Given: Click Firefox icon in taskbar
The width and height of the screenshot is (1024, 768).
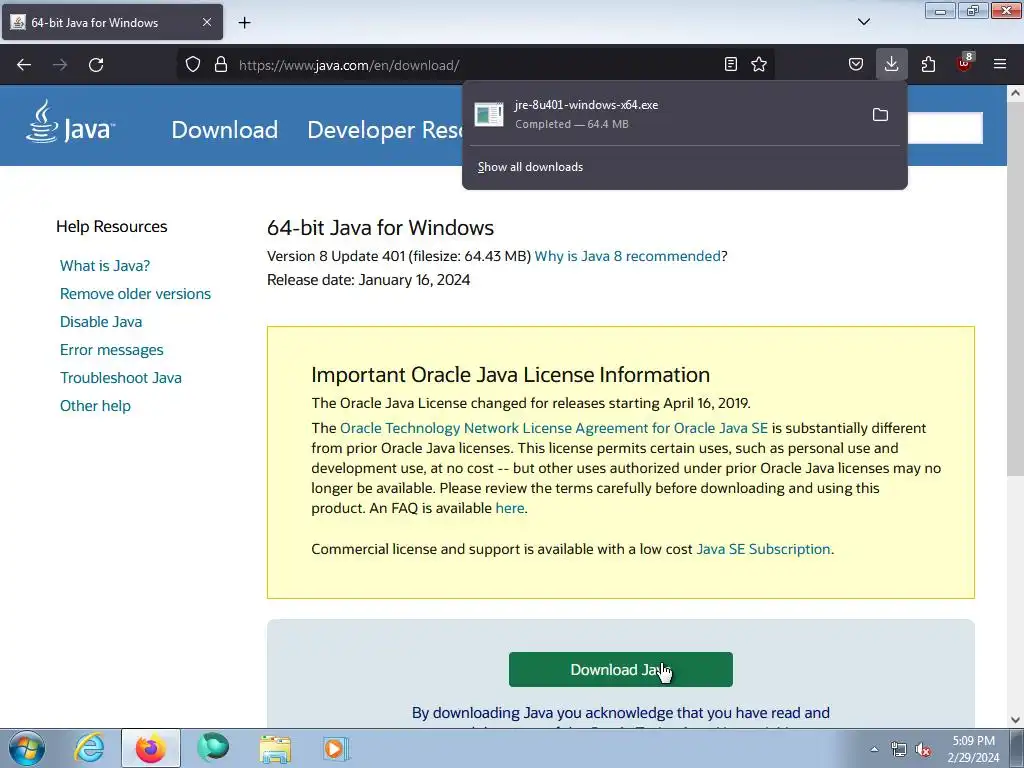Looking at the screenshot, I should tap(151, 748).
